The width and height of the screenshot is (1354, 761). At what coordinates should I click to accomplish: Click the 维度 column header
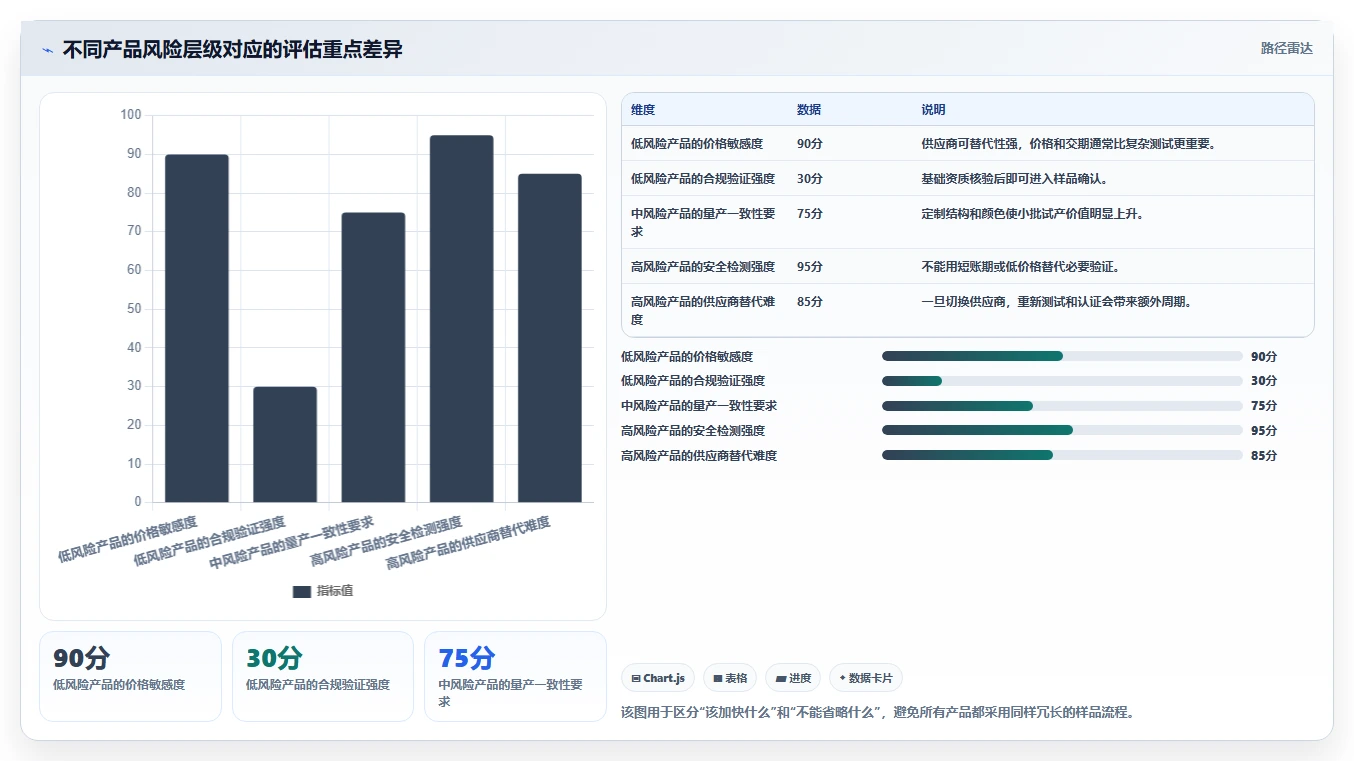click(643, 110)
